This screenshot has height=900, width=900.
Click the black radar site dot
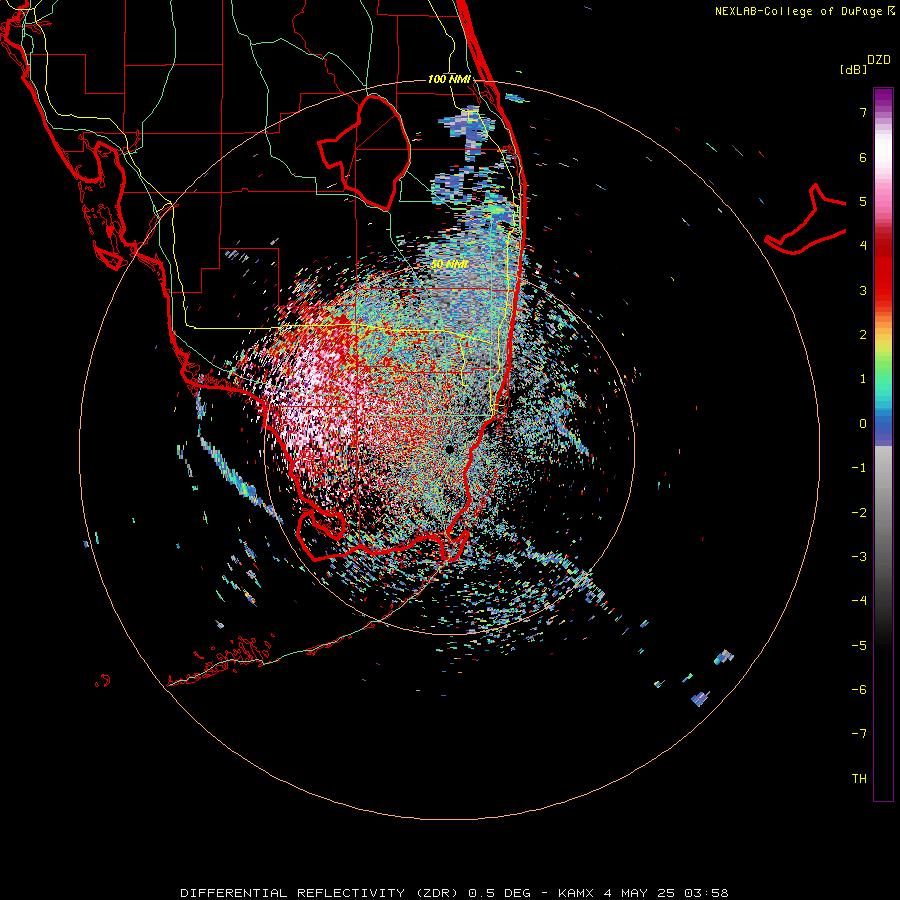(x=449, y=449)
